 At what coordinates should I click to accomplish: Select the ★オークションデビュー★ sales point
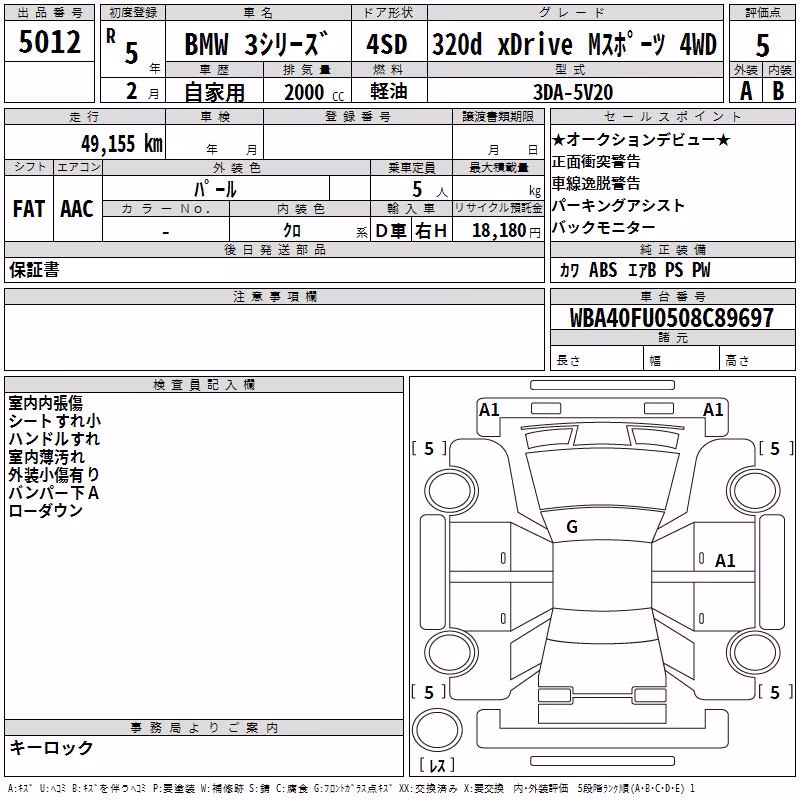(641, 139)
